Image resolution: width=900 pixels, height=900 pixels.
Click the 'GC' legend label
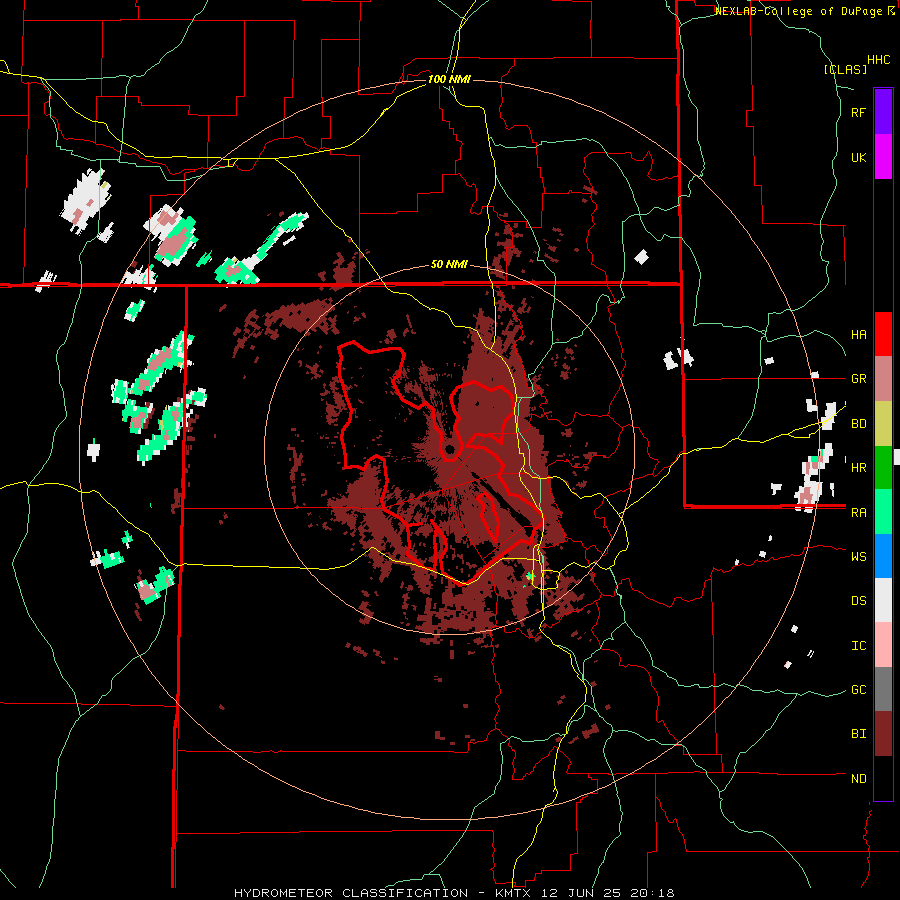[x=858, y=689]
